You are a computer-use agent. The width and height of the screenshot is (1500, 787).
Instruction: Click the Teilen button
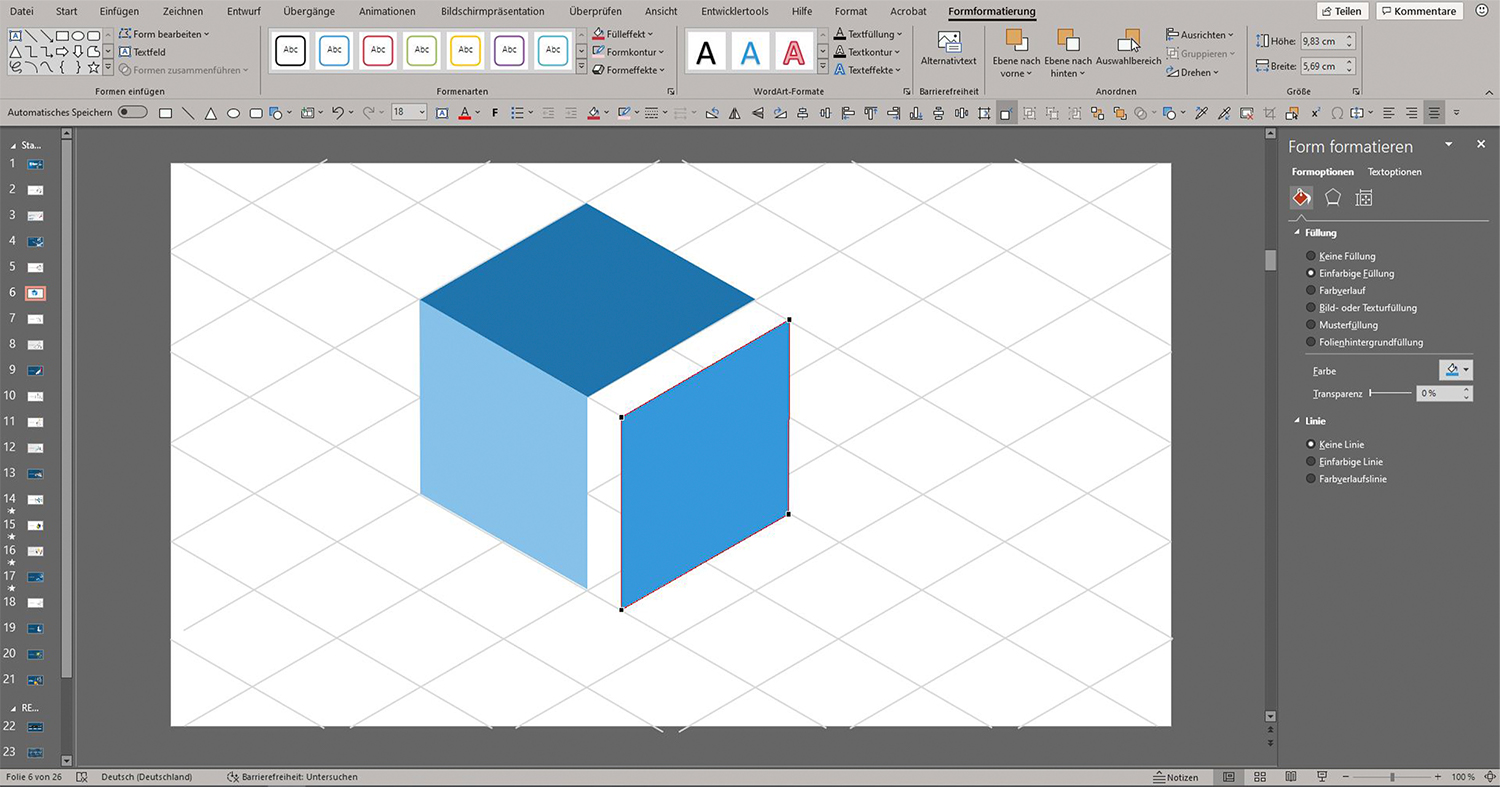pyautogui.click(x=1341, y=11)
